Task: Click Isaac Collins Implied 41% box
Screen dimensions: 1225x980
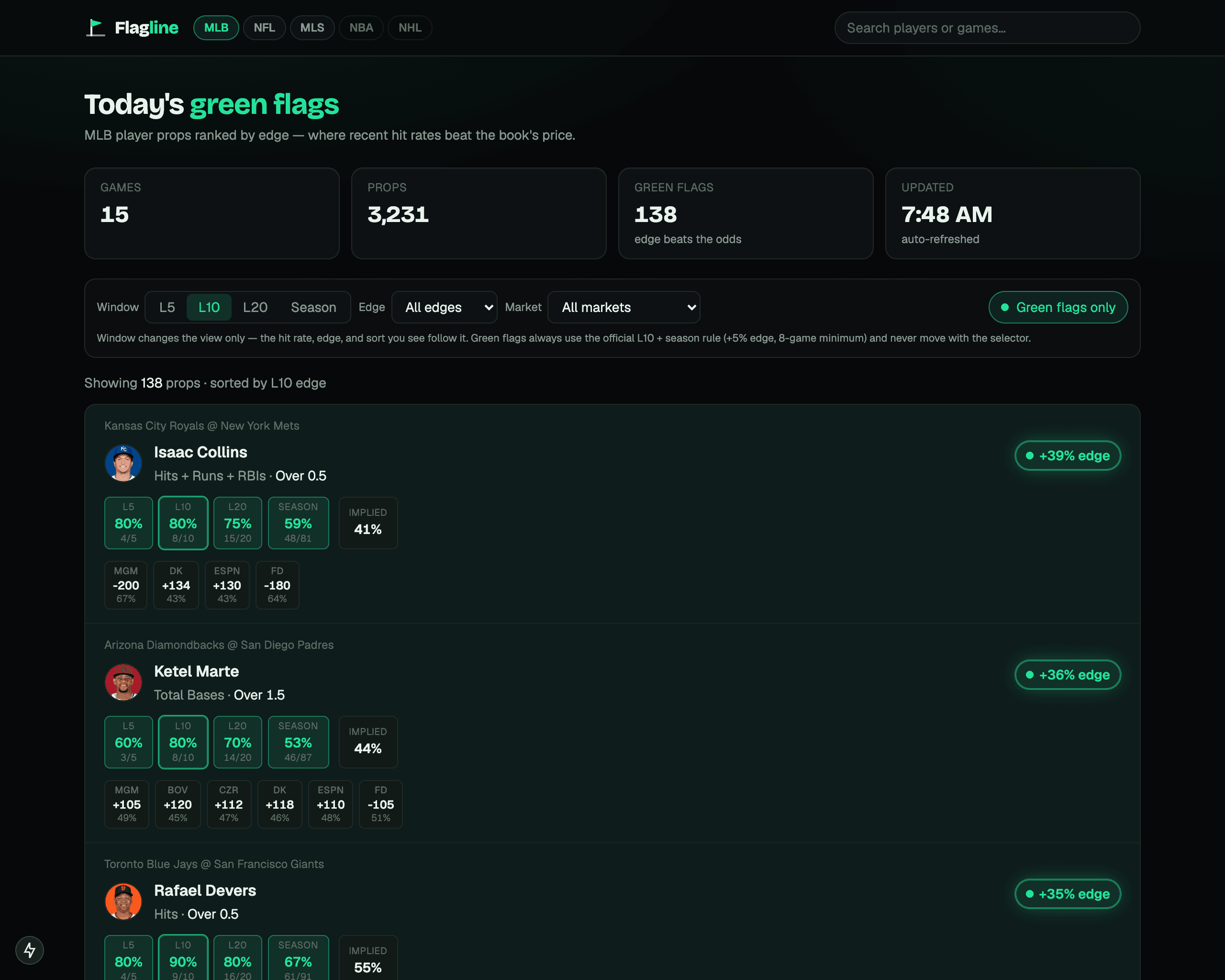Action: coord(368,523)
